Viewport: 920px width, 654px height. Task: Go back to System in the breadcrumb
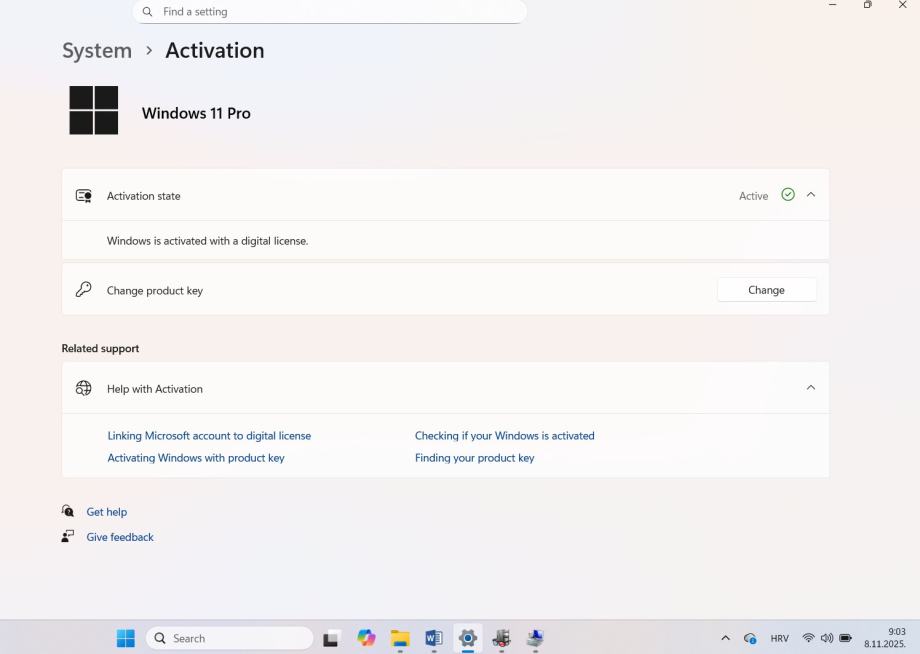97,50
